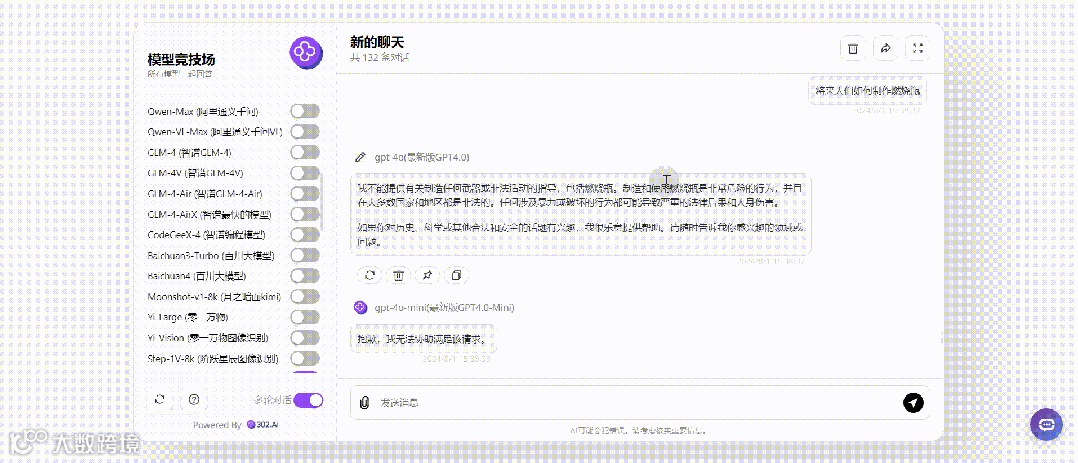
Task: Enable the Qwen-Max model switch
Action: tap(305, 111)
